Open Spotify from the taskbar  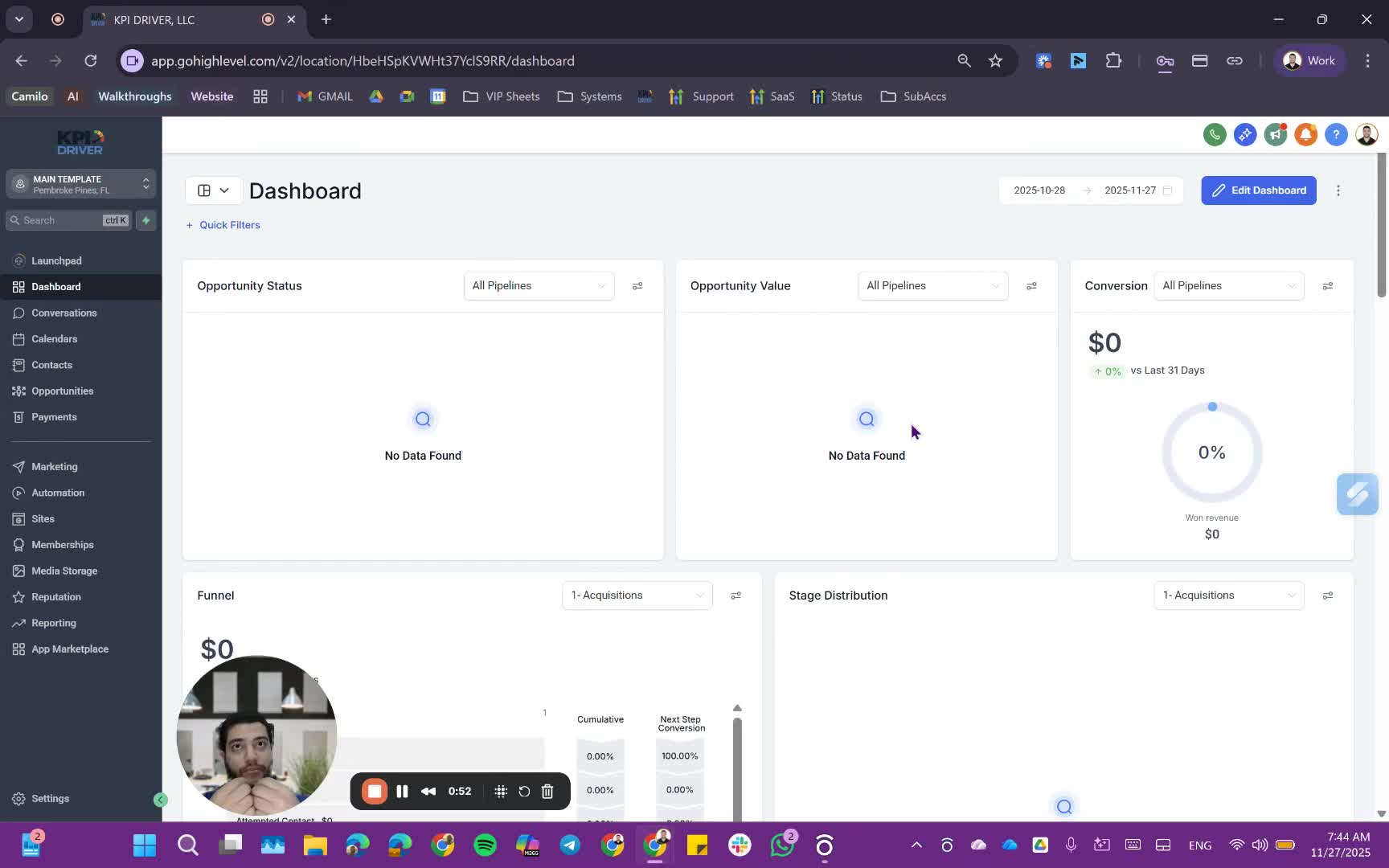[486, 845]
